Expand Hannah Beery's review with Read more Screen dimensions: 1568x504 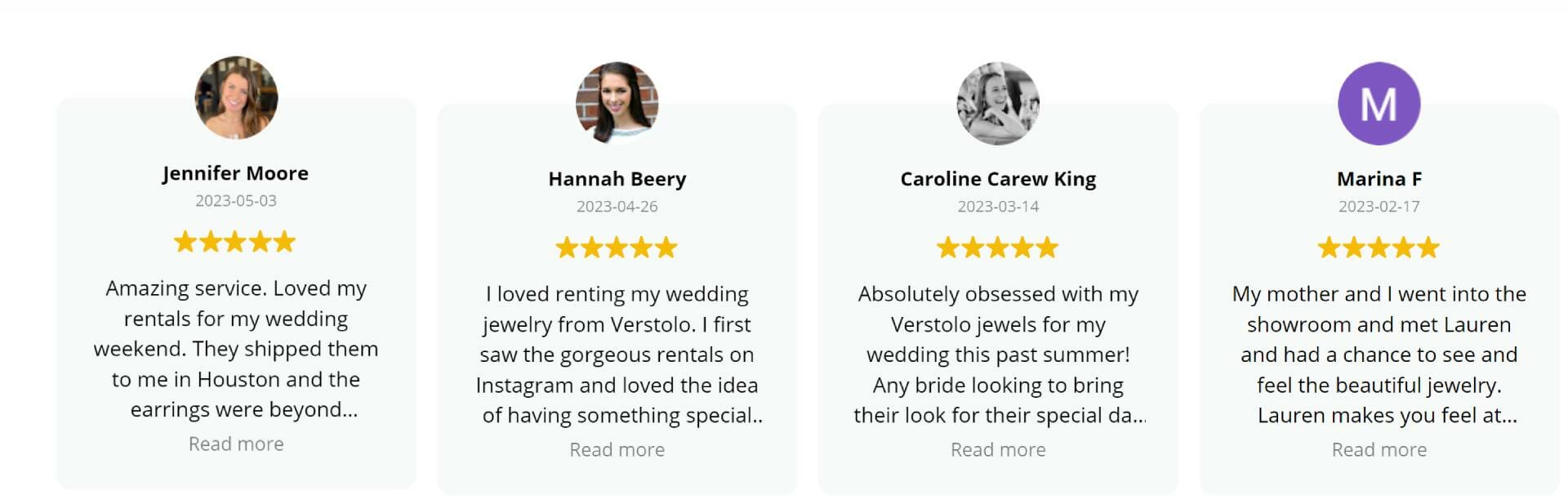click(x=617, y=449)
